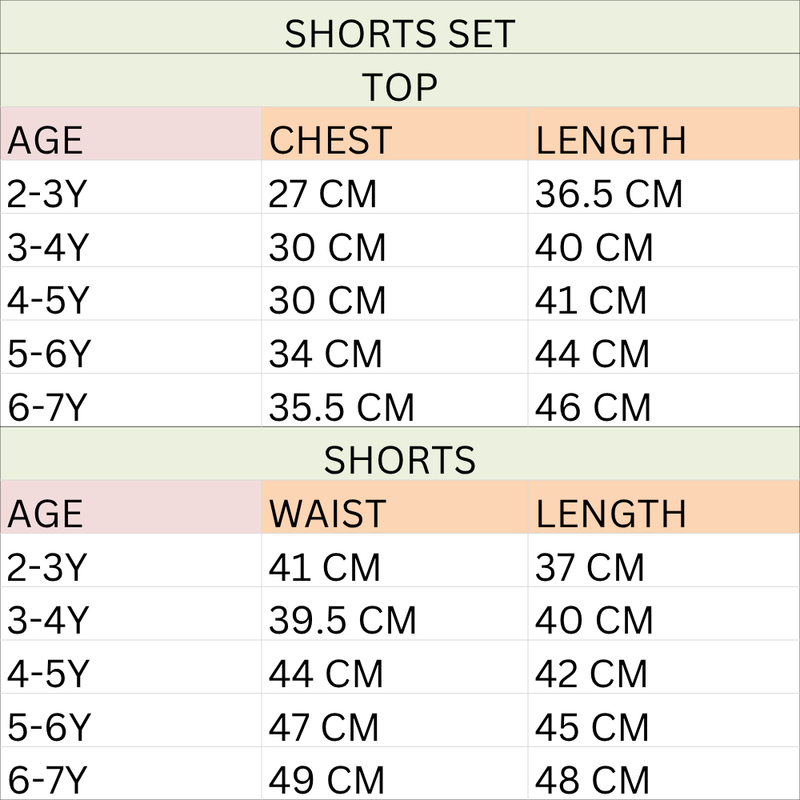Image resolution: width=800 pixels, height=800 pixels.
Task: Select the 36.5 CM length cell
Action: (x=664, y=187)
